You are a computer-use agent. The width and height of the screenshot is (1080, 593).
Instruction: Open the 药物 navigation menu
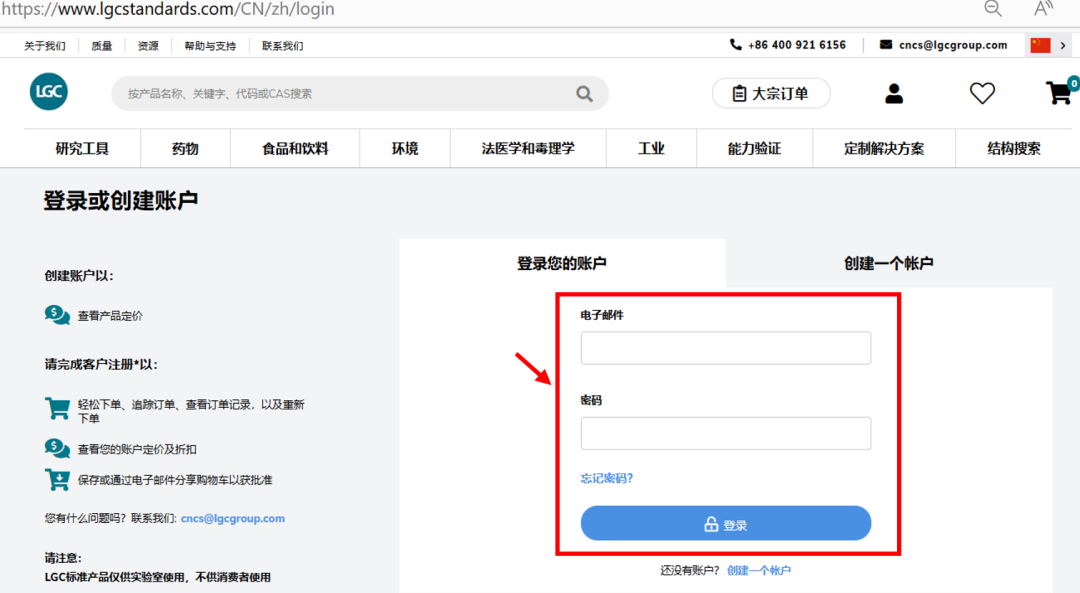[x=185, y=148]
